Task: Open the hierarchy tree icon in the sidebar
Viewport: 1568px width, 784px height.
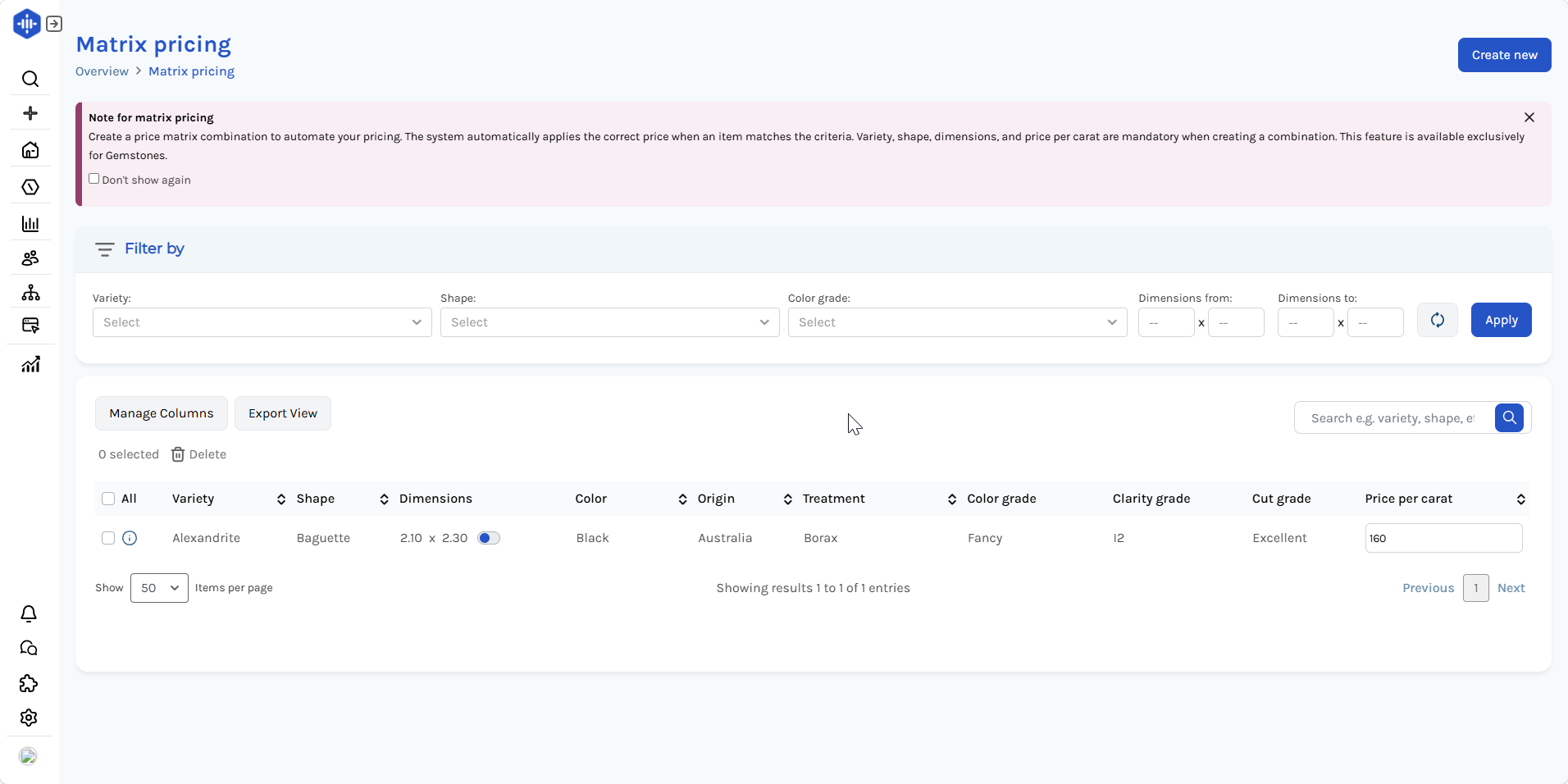Action: tap(30, 293)
